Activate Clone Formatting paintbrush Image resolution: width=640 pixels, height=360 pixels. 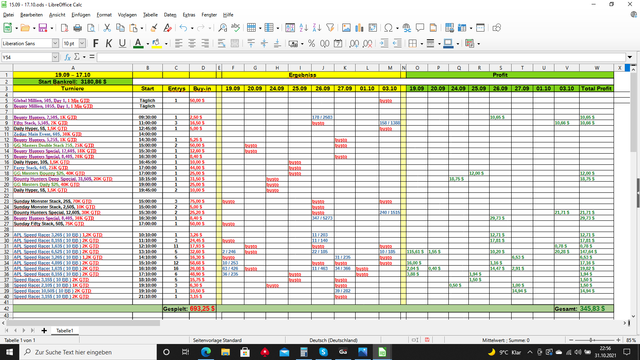point(154,28)
